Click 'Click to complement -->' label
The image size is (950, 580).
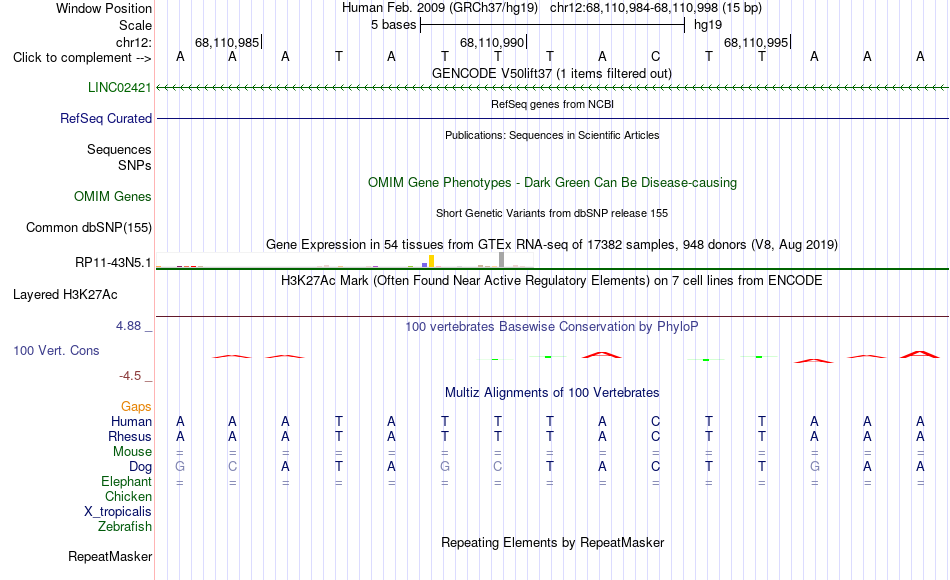(x=82, y=58)
